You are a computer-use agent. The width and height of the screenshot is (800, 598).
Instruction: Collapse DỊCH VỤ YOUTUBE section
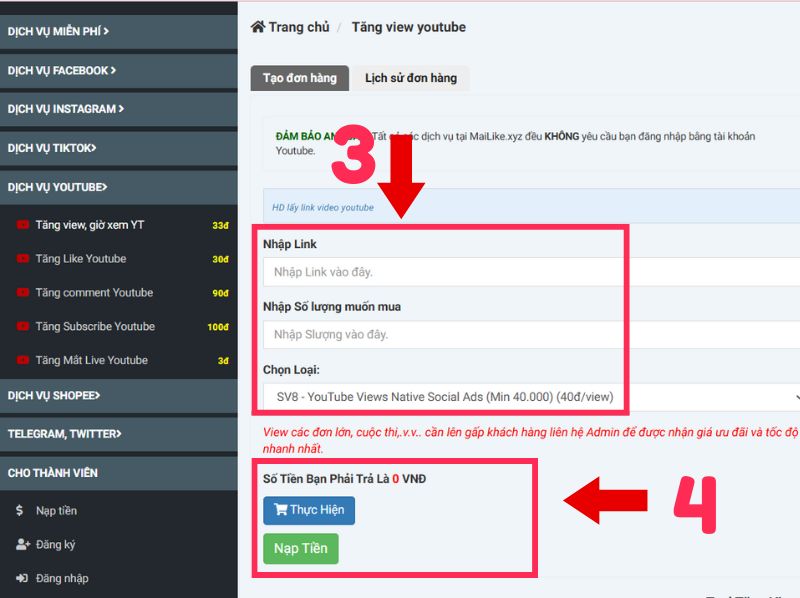(x=118, y=187)
